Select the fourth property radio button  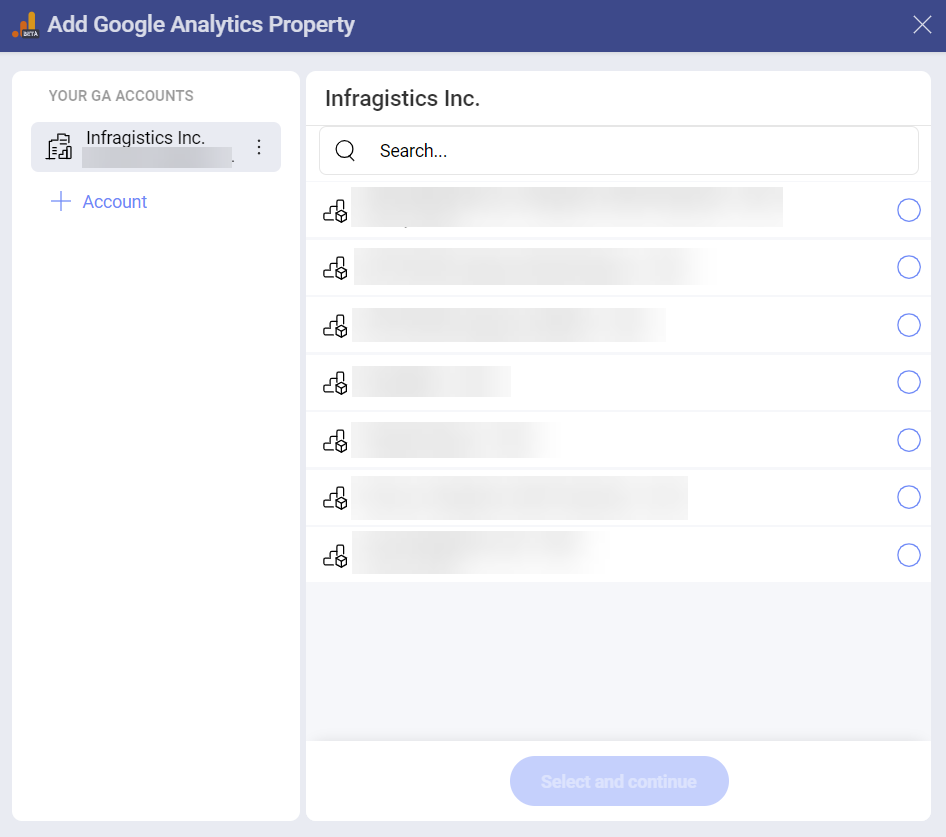[x=909, y=382]
